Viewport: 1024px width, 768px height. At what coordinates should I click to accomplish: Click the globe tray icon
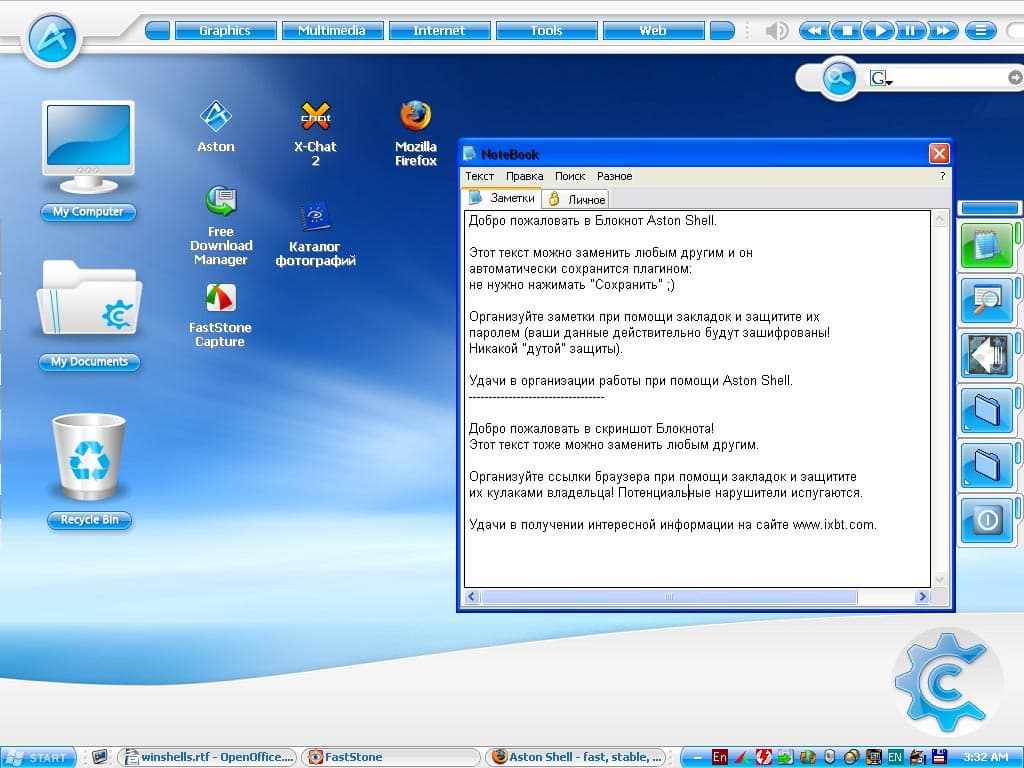pos(808,757)
